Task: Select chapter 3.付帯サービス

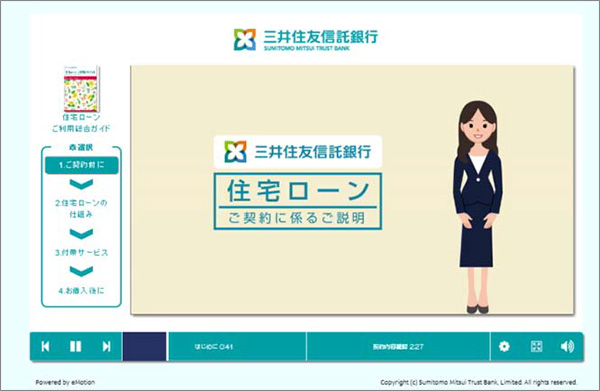Action: pyautogui.click(x=82, y=253)
